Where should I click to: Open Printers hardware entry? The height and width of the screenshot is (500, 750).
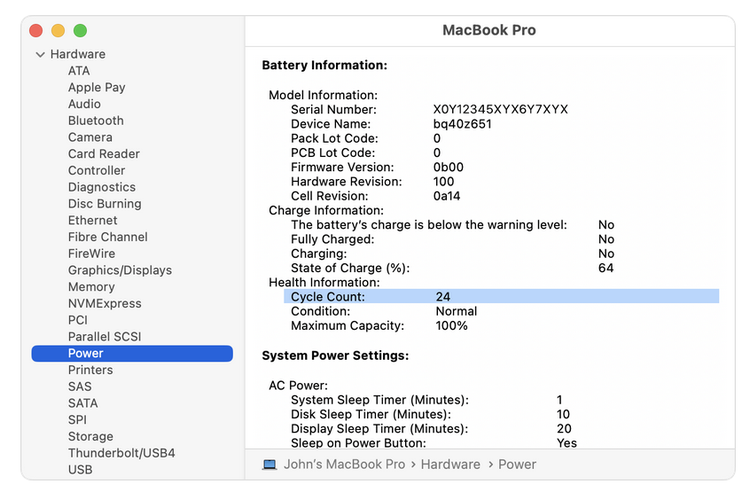90,370
